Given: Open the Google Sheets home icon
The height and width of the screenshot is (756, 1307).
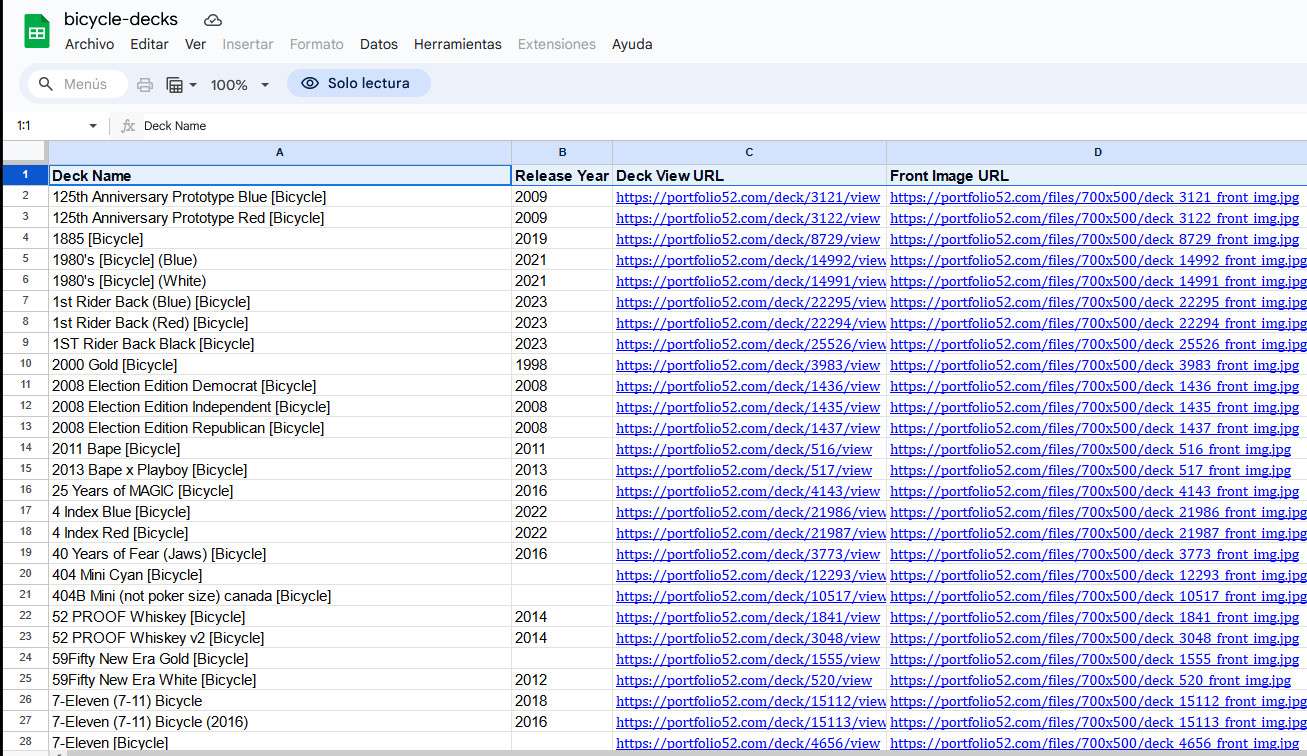Looking at the screenshot, I should click(x=37, y=32).
